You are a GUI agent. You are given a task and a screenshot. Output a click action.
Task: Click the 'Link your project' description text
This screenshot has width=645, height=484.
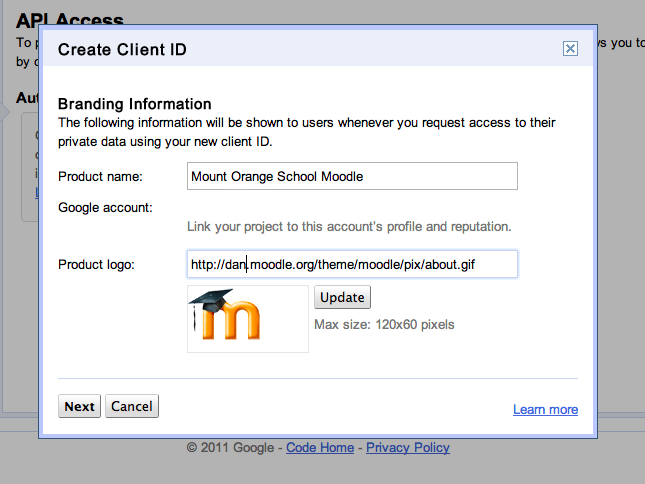tap(349, 226)
